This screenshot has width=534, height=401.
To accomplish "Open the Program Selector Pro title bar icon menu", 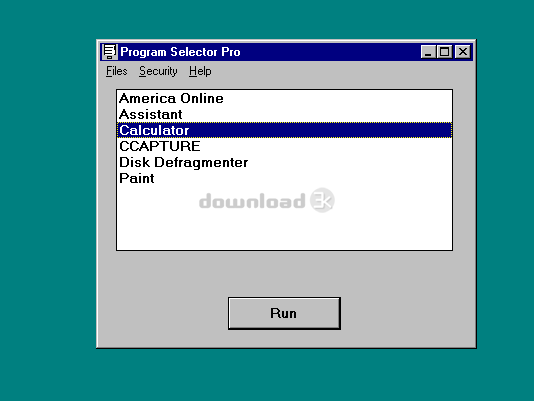I will pos(110,52).
